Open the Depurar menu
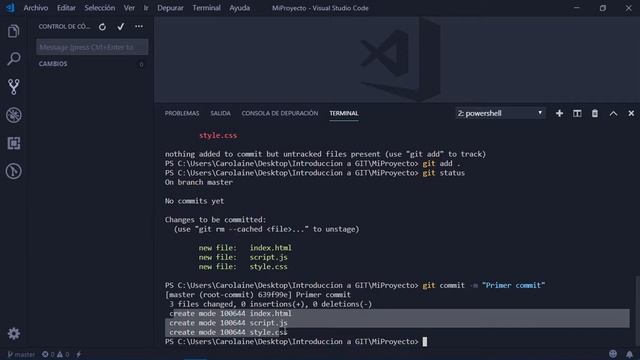 pos(170,8)
